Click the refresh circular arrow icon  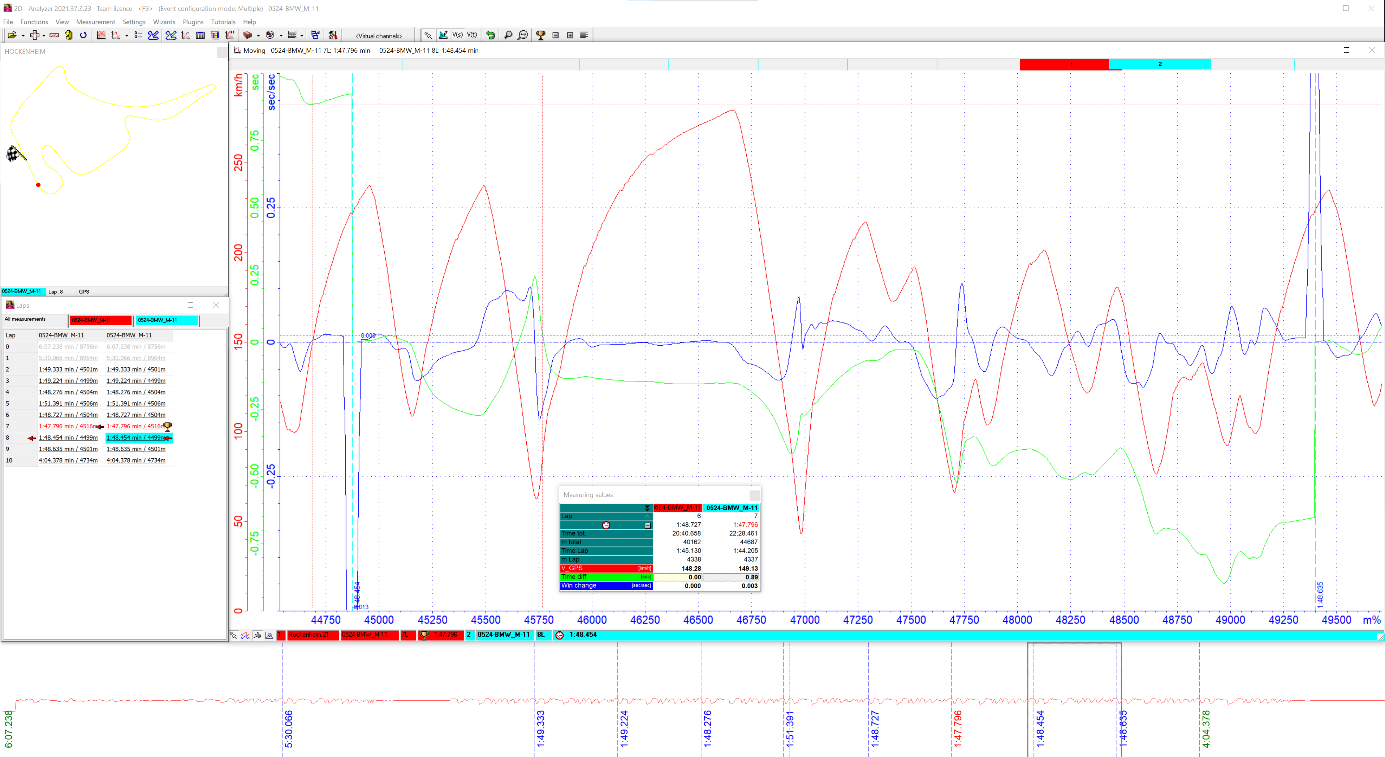click(x=83, y=35)
